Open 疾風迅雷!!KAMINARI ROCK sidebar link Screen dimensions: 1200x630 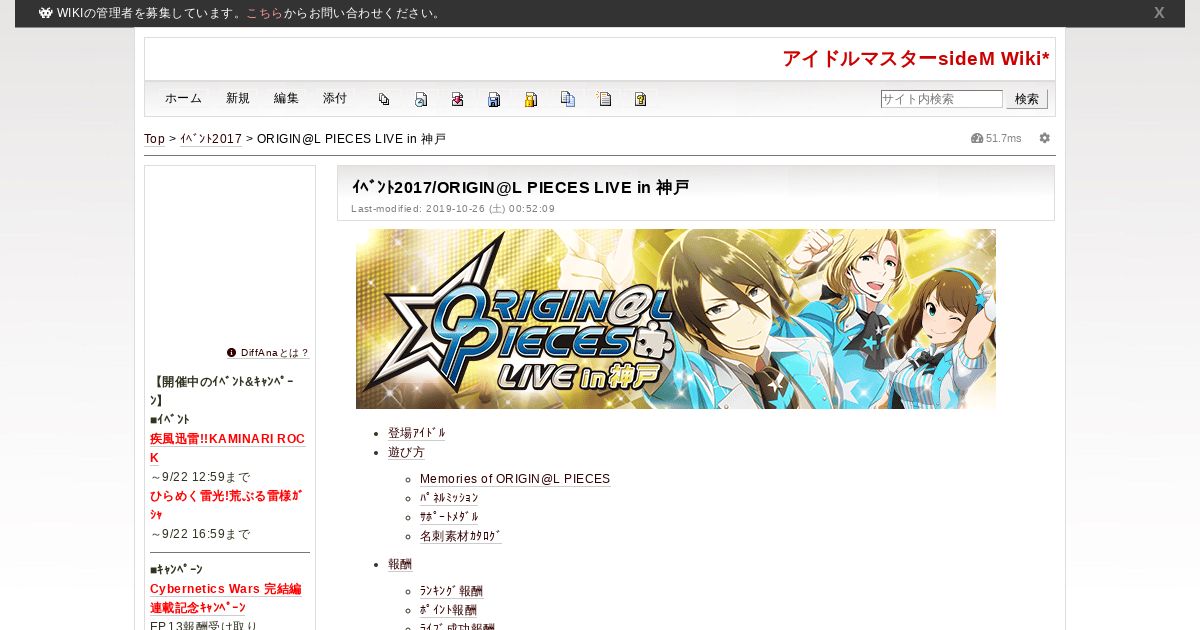227,448
